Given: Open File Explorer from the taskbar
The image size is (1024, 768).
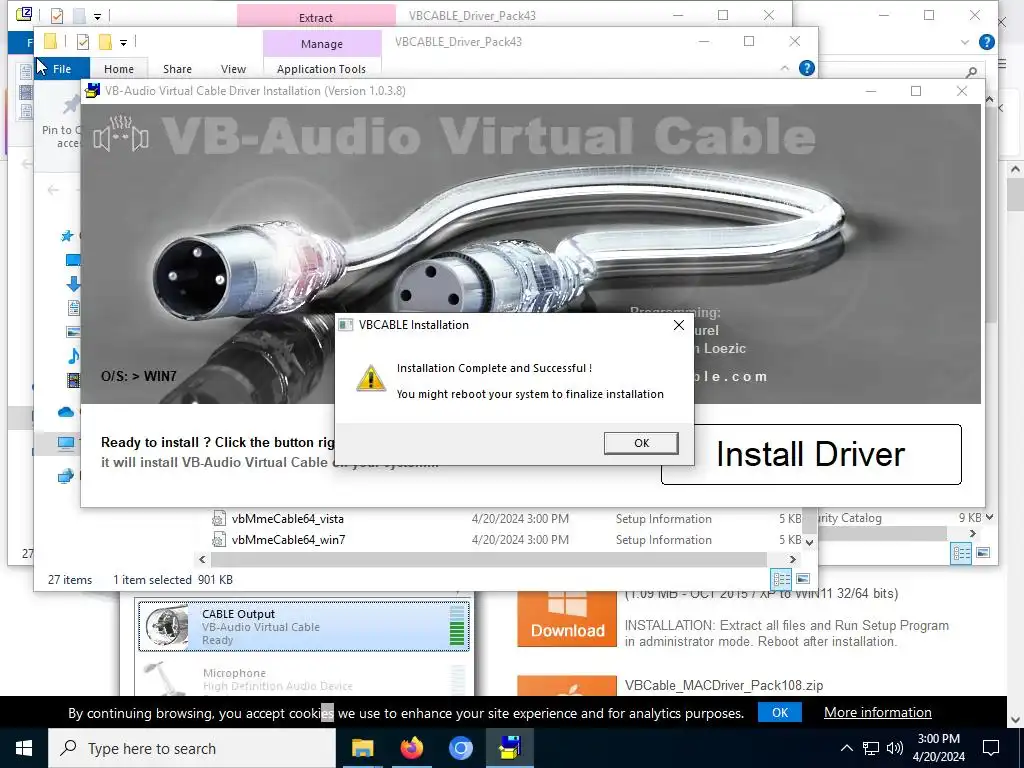Looking at the screenshot, I should 362,748.
